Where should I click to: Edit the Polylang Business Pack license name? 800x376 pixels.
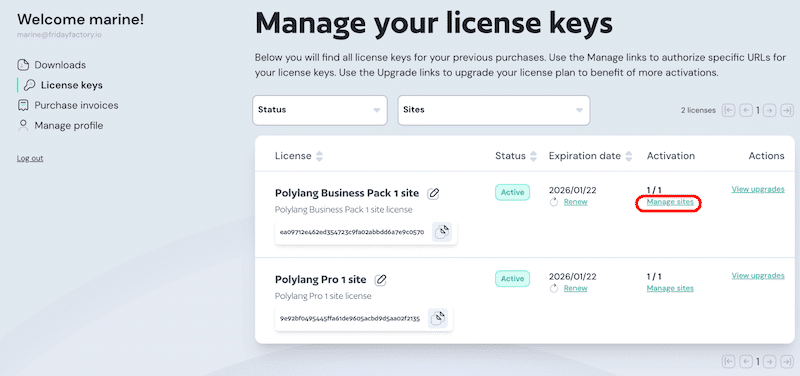433,193
